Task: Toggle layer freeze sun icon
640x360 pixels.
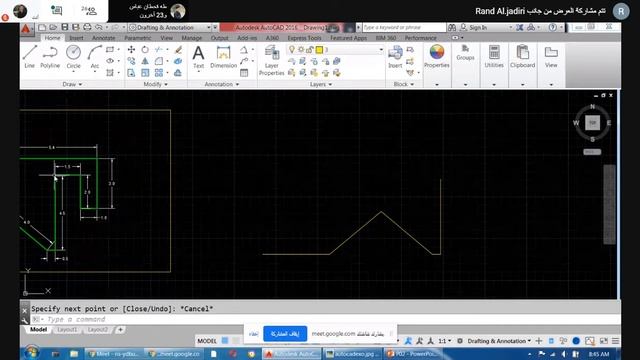Action: click(x=301, y=50)
